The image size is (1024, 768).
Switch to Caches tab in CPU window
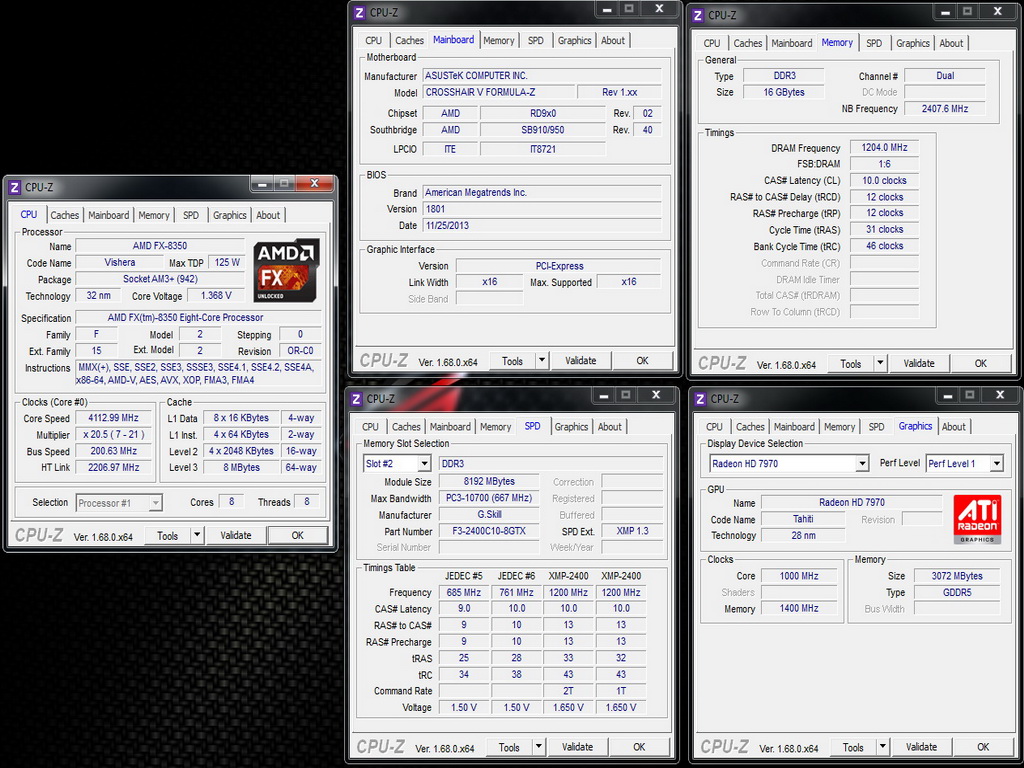(65, 215)
